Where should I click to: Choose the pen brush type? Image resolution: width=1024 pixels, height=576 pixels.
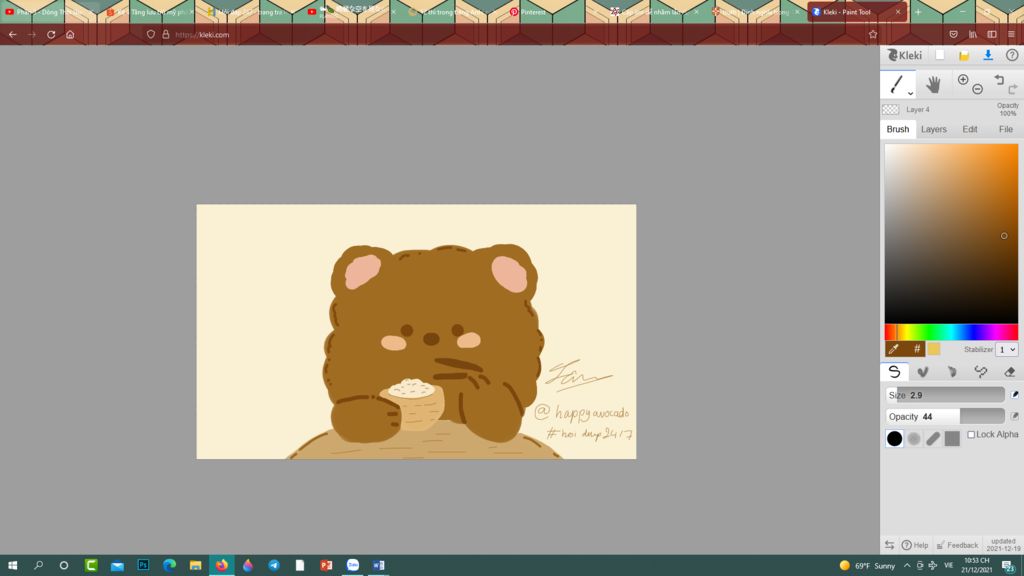tap(894, 372)
